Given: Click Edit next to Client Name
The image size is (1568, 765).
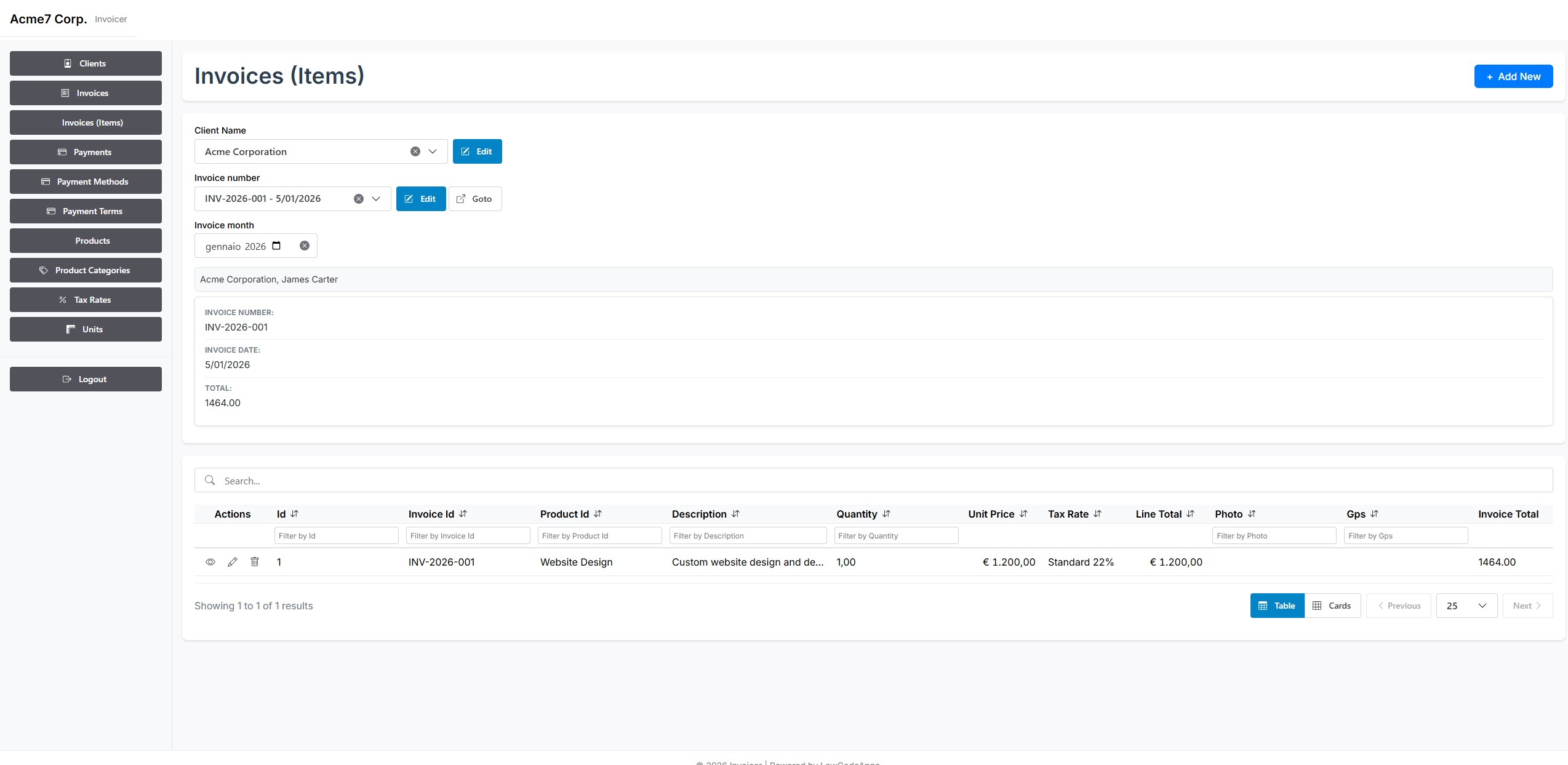Looking at the screenshot, I should click(477, 151).
